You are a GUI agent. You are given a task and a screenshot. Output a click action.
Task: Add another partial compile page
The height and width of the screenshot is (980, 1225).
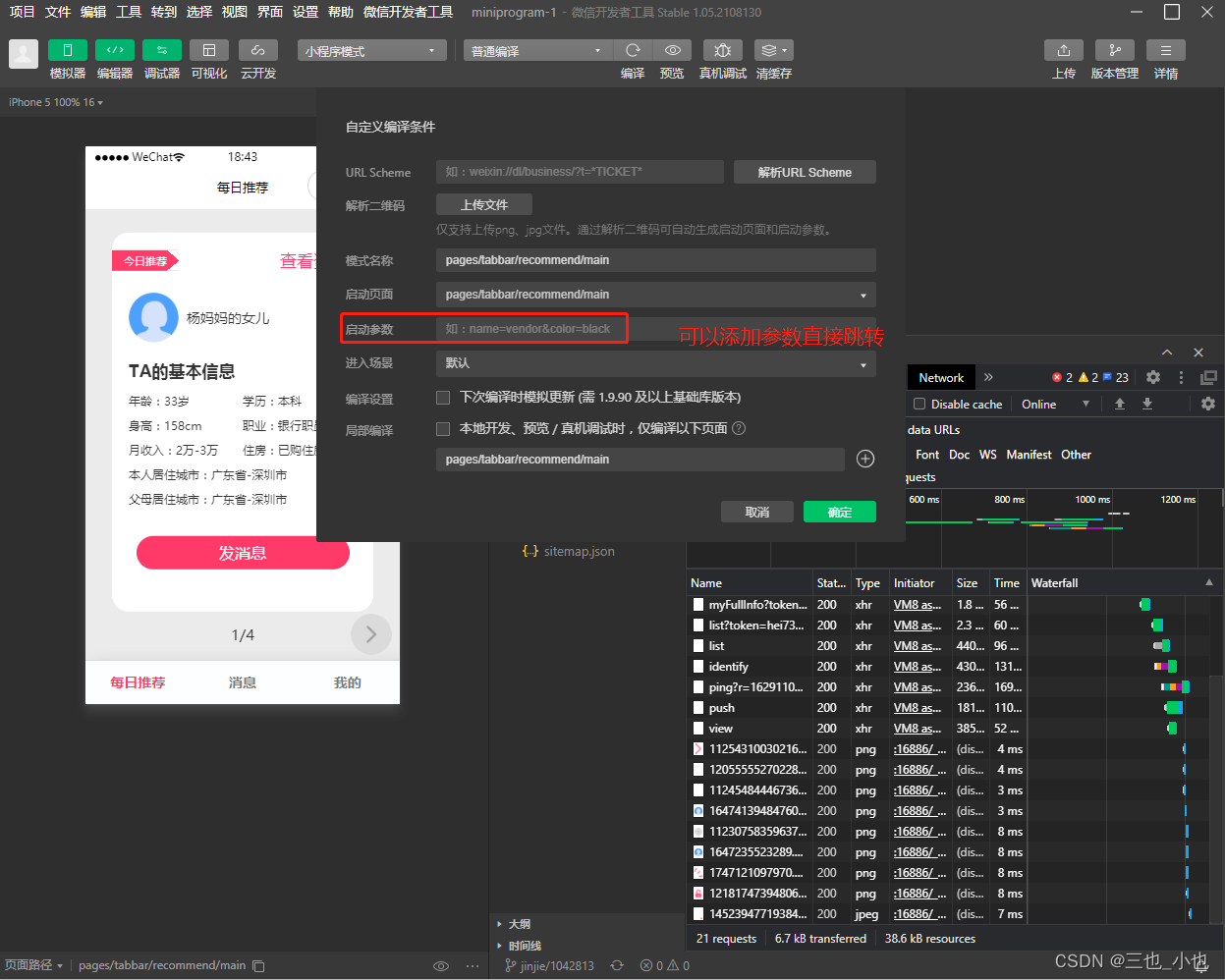click(x=865, y=459)
